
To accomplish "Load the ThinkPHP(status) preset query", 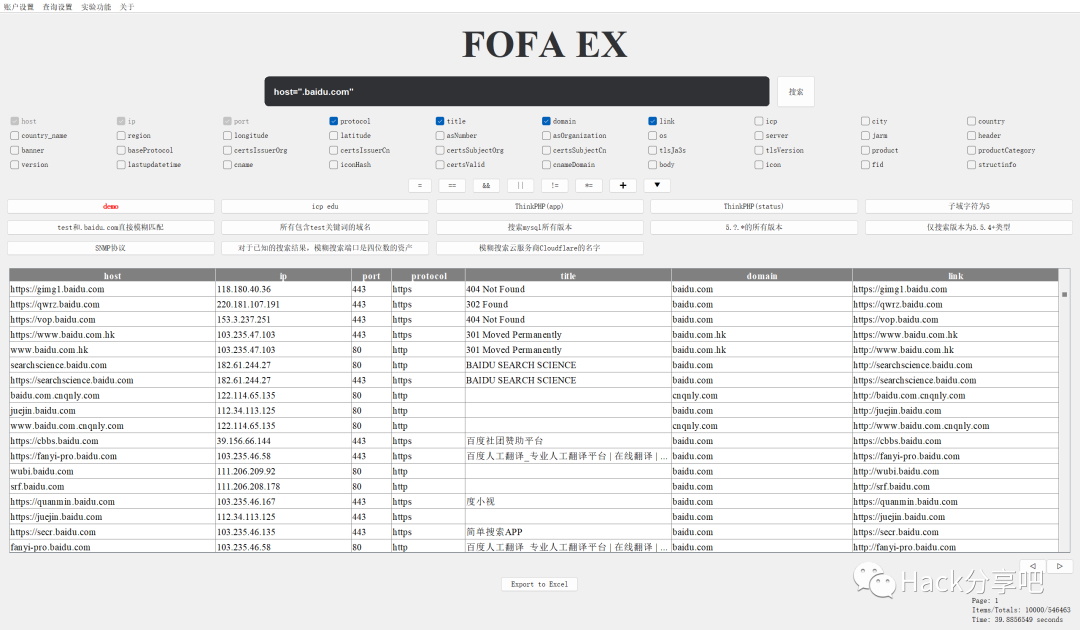I will pos(754,207).
